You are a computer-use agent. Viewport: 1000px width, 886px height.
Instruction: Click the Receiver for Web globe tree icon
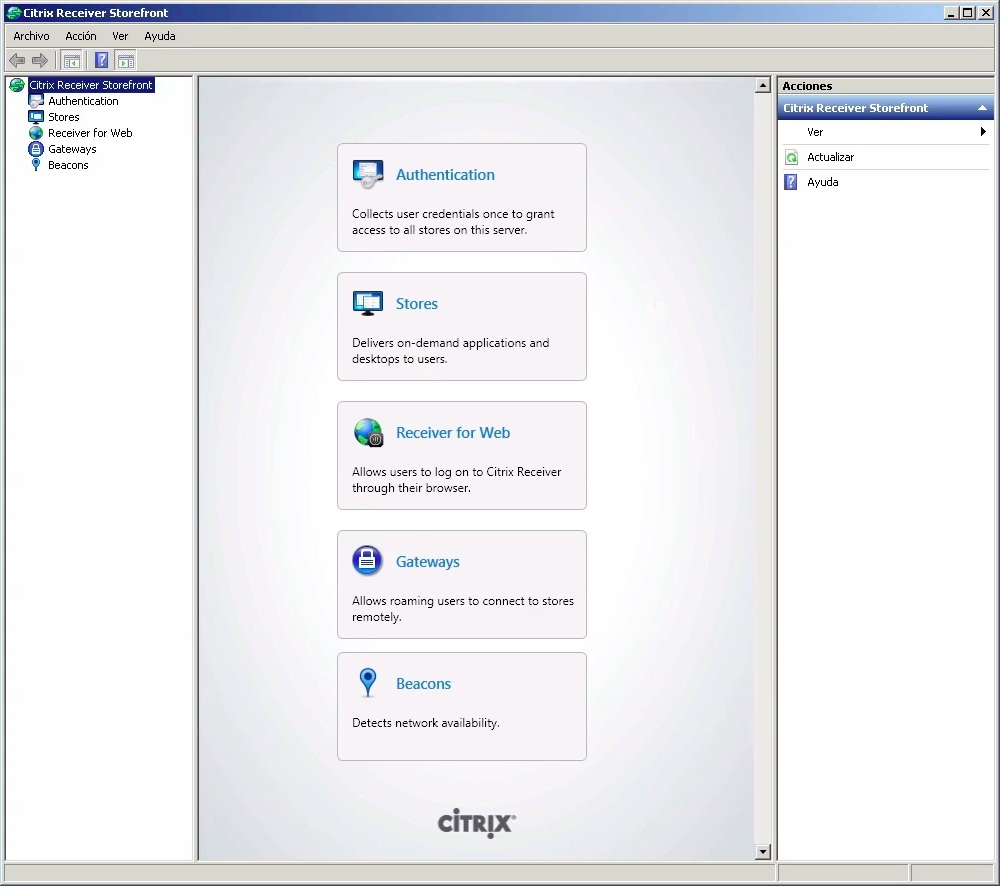point(36,133)
